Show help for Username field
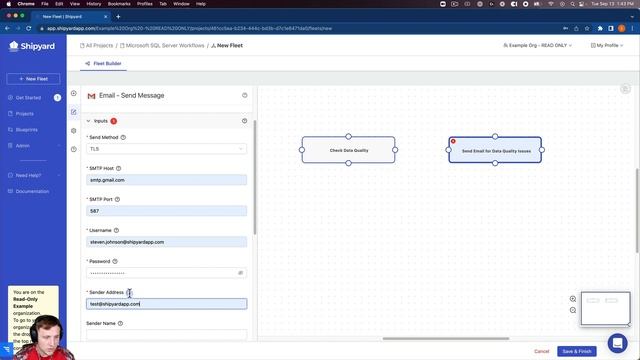Image resolution: width=640 pixels, height=360 pixels. tap(116, 231)
